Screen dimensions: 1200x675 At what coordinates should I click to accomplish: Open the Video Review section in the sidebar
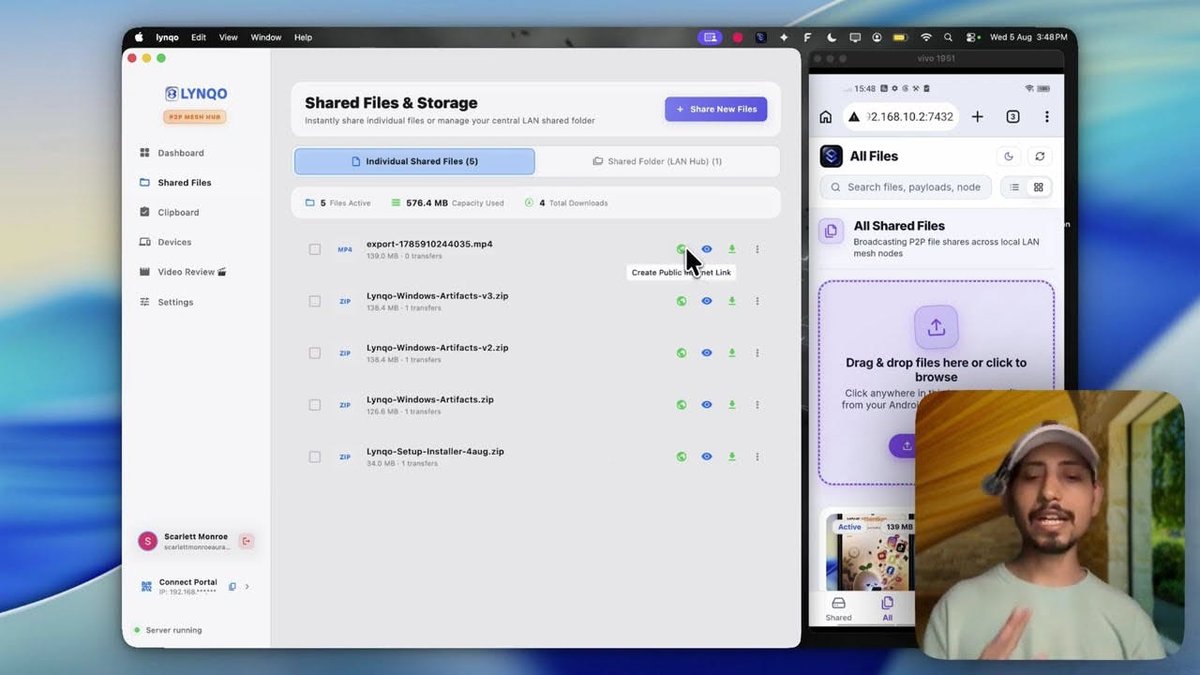(x=183, y=272)
